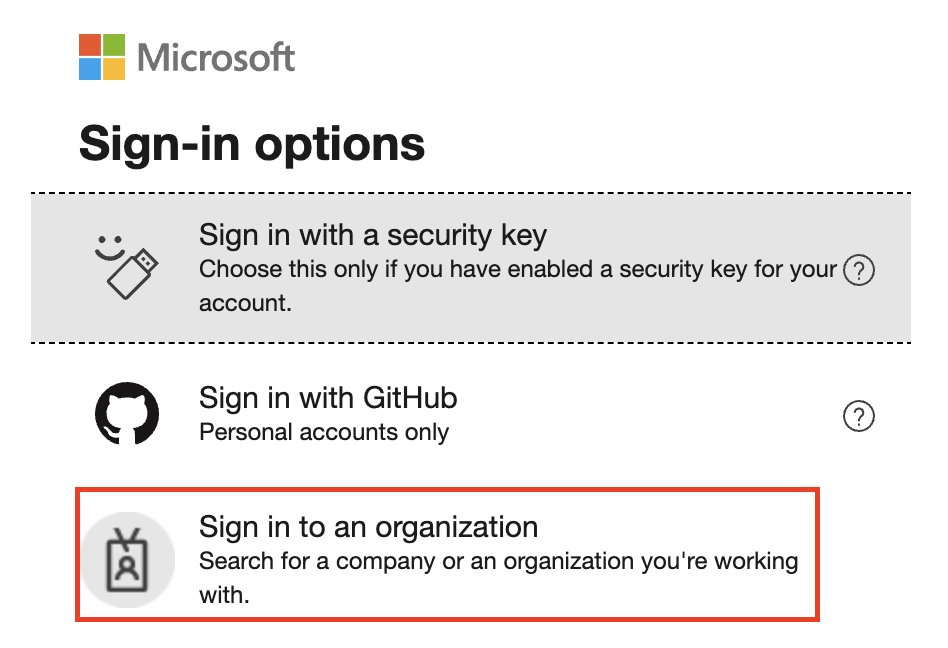Click the red square in the Microsoft logo

pos(88,45)
